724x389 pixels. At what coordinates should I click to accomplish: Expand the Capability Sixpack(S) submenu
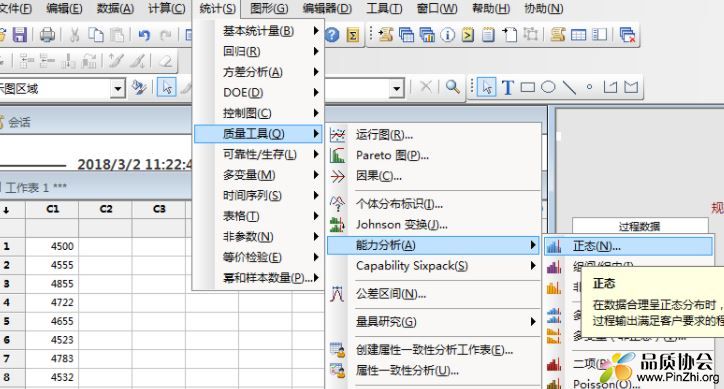(433, 266)
